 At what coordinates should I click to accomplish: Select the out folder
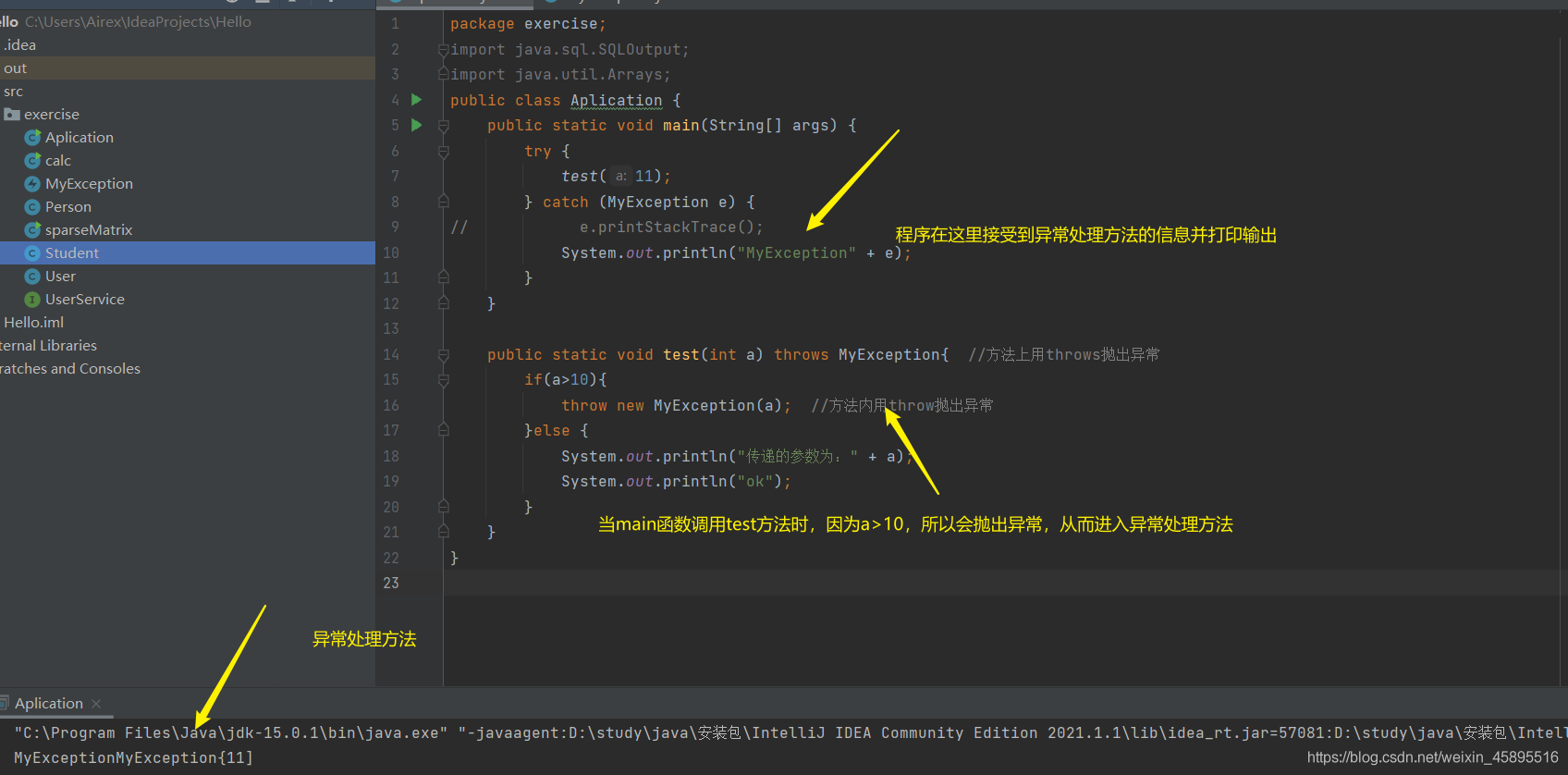(x=15, y=68)
